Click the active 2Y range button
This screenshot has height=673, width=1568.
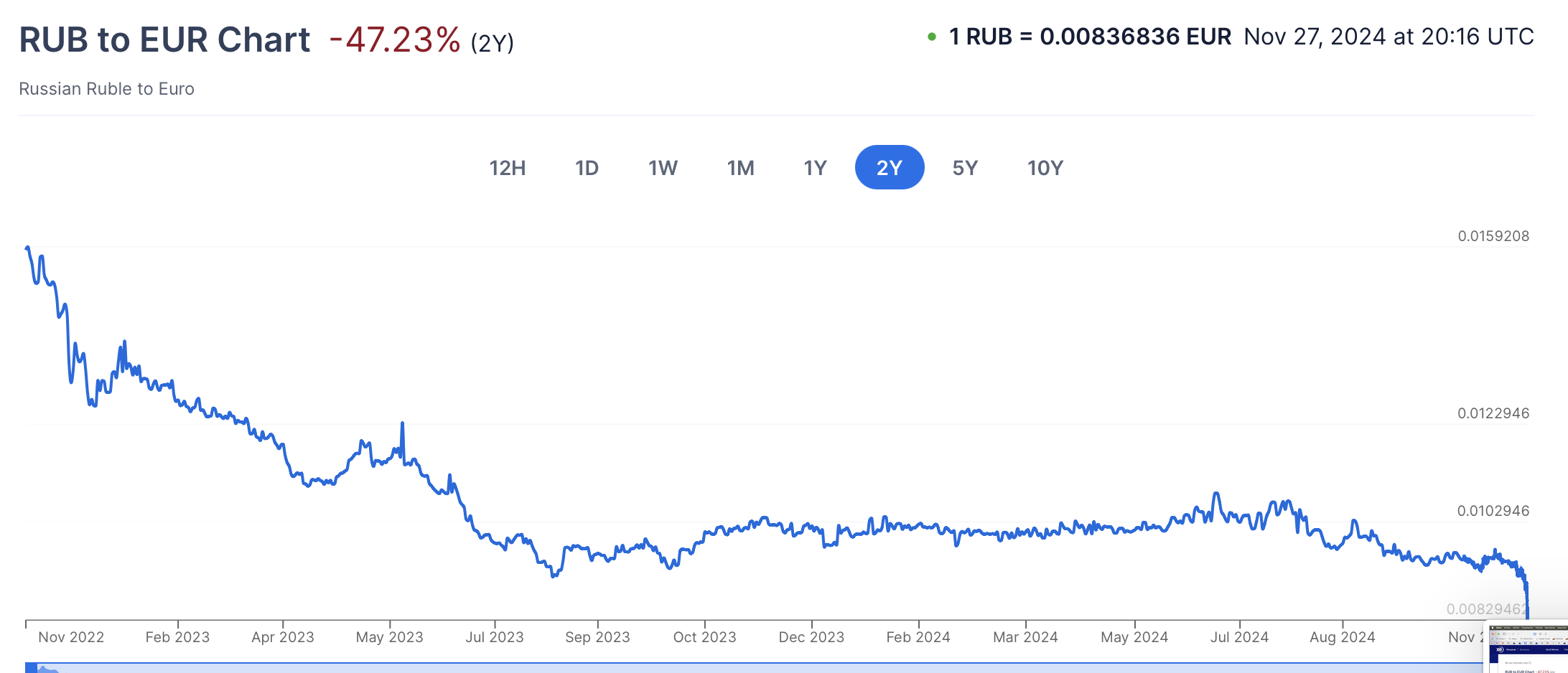point(890,168)
